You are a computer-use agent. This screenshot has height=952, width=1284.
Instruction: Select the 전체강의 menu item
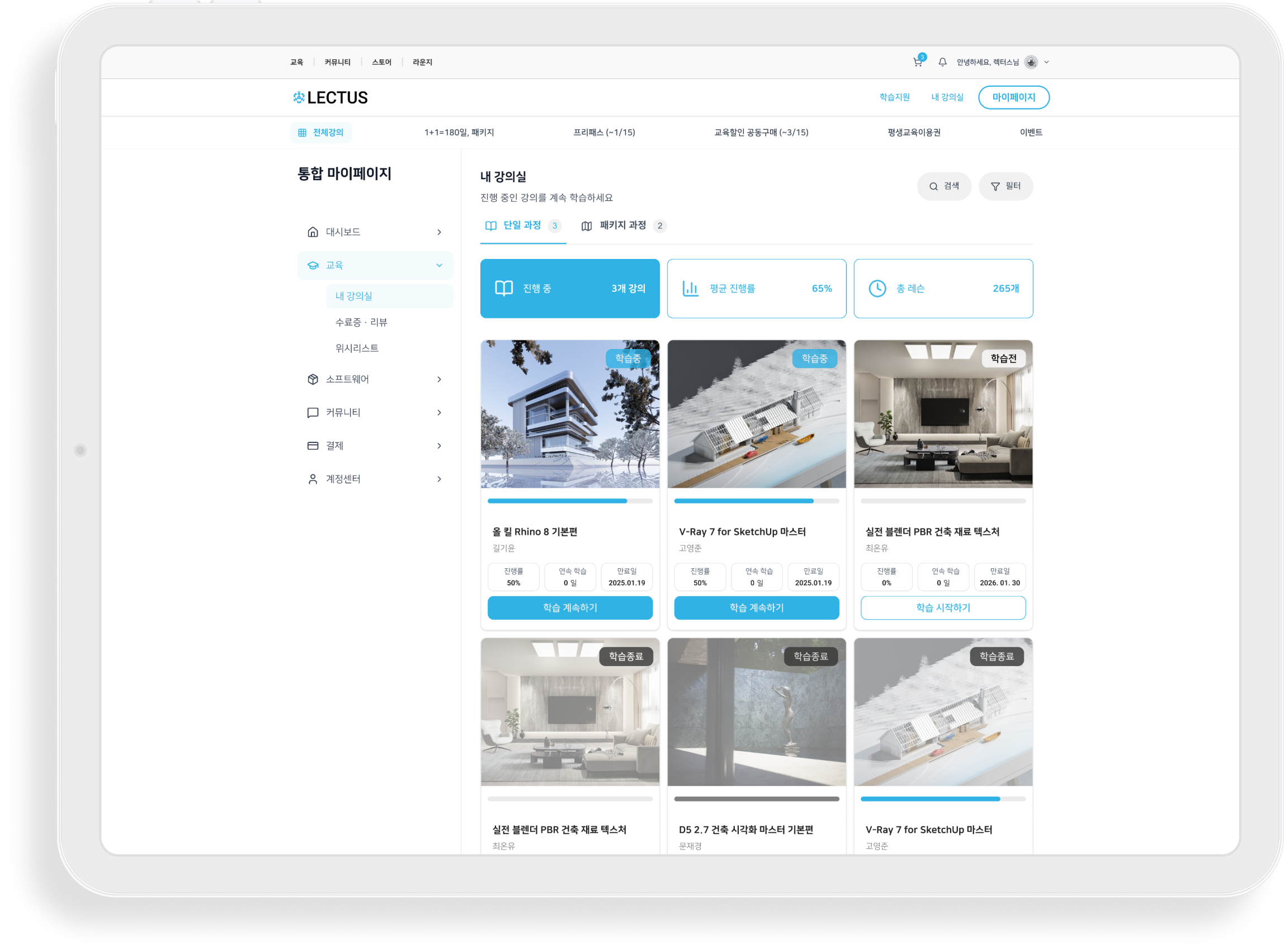tap(321, 133)
